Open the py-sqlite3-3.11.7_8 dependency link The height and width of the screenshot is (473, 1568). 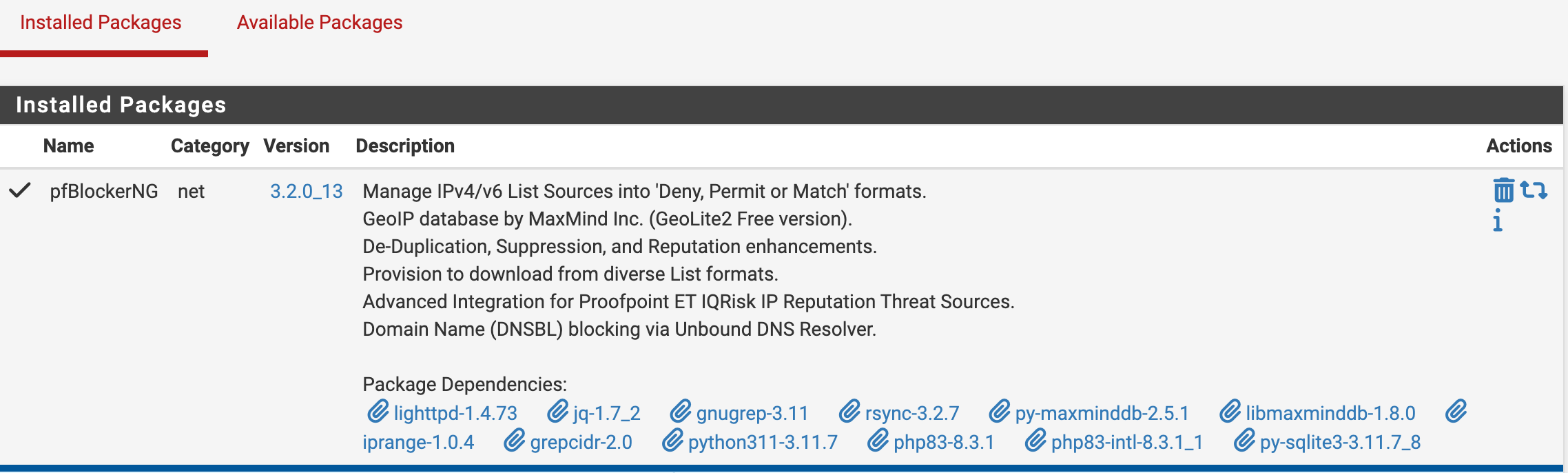(x=1340, y=443)
